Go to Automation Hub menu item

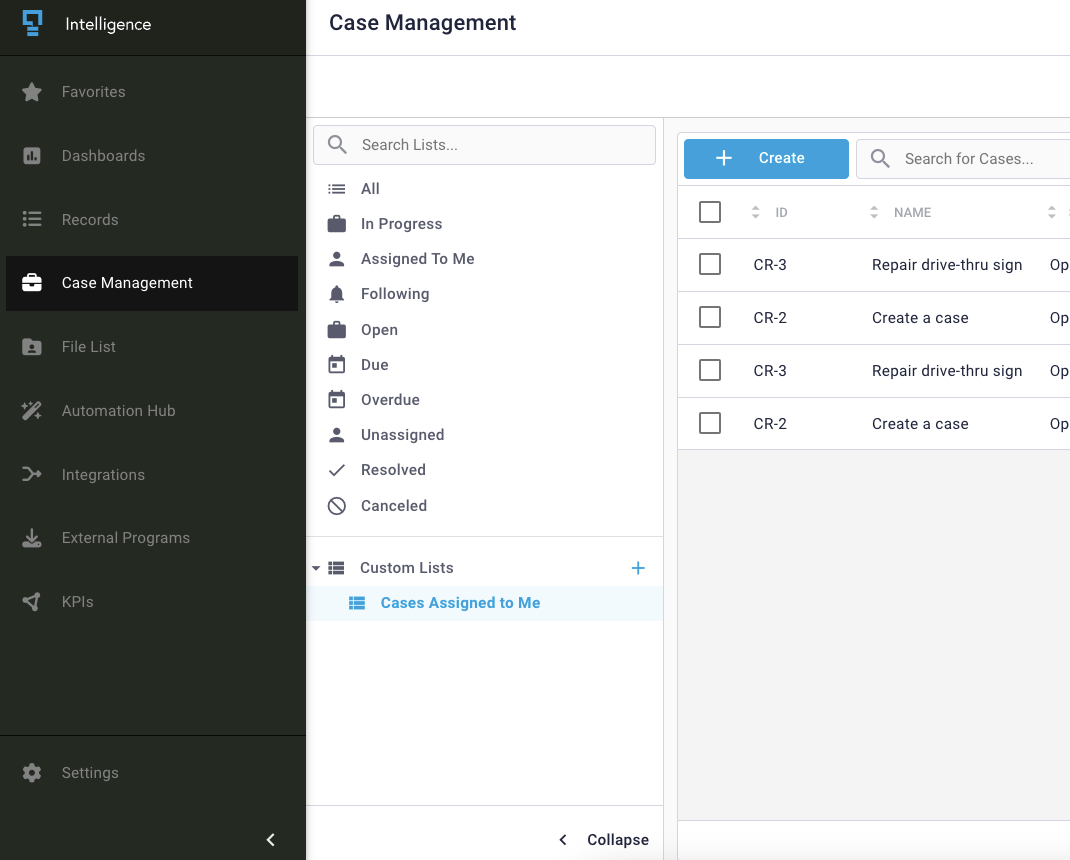151,410
